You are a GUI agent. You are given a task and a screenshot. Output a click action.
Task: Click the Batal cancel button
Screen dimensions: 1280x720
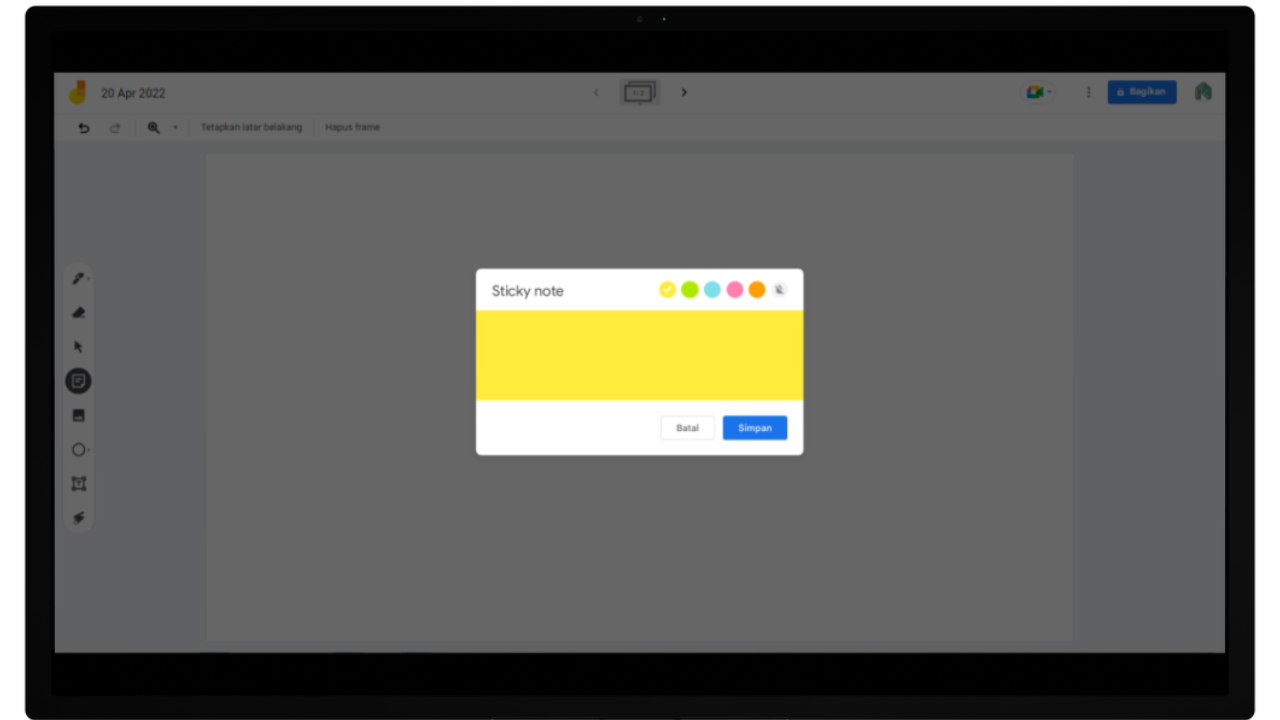tap(688, 428)
